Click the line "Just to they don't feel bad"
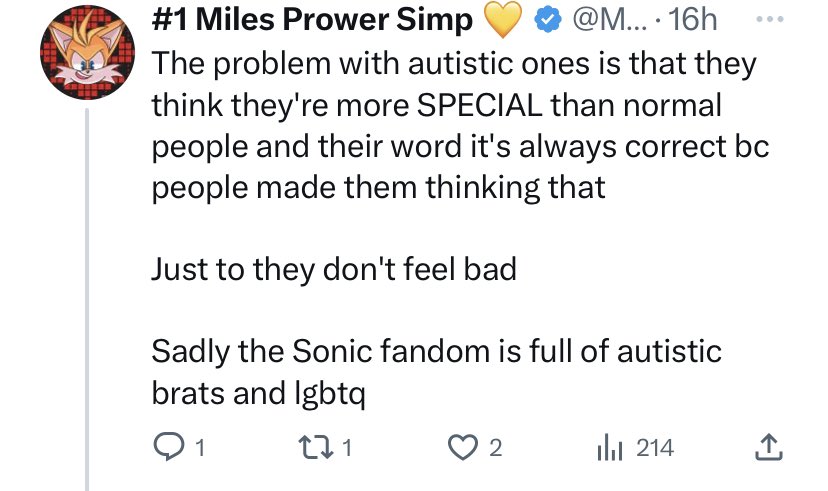The width and height of the screenshot is (828, 491). (x=334, y=269)
